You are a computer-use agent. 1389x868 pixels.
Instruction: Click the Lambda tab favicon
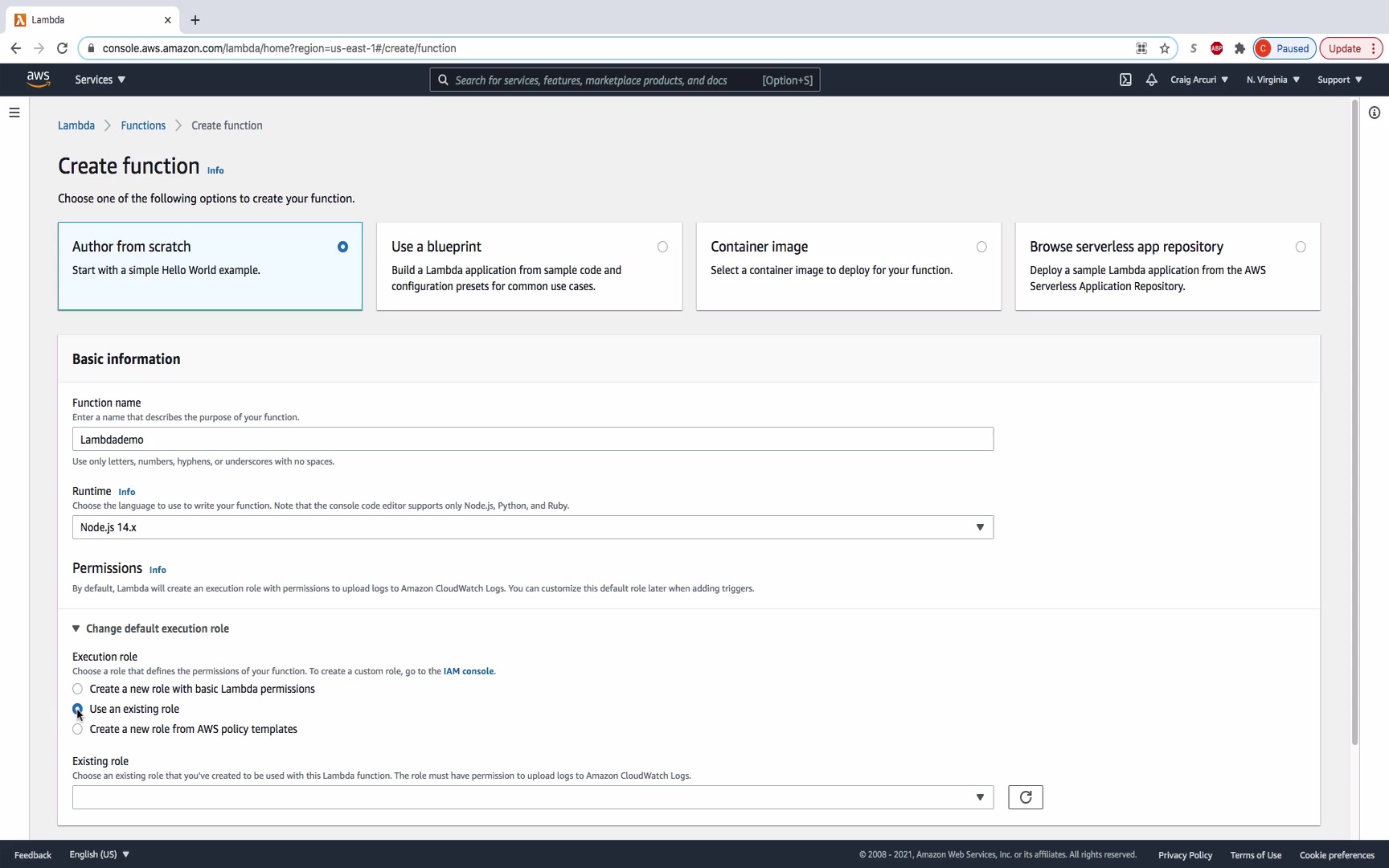(x=20, y=20)
